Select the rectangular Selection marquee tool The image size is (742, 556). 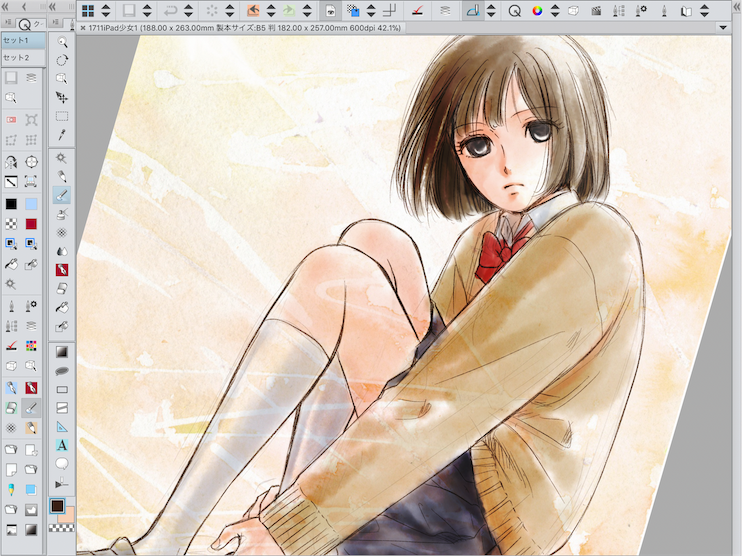tap(62, 116)
